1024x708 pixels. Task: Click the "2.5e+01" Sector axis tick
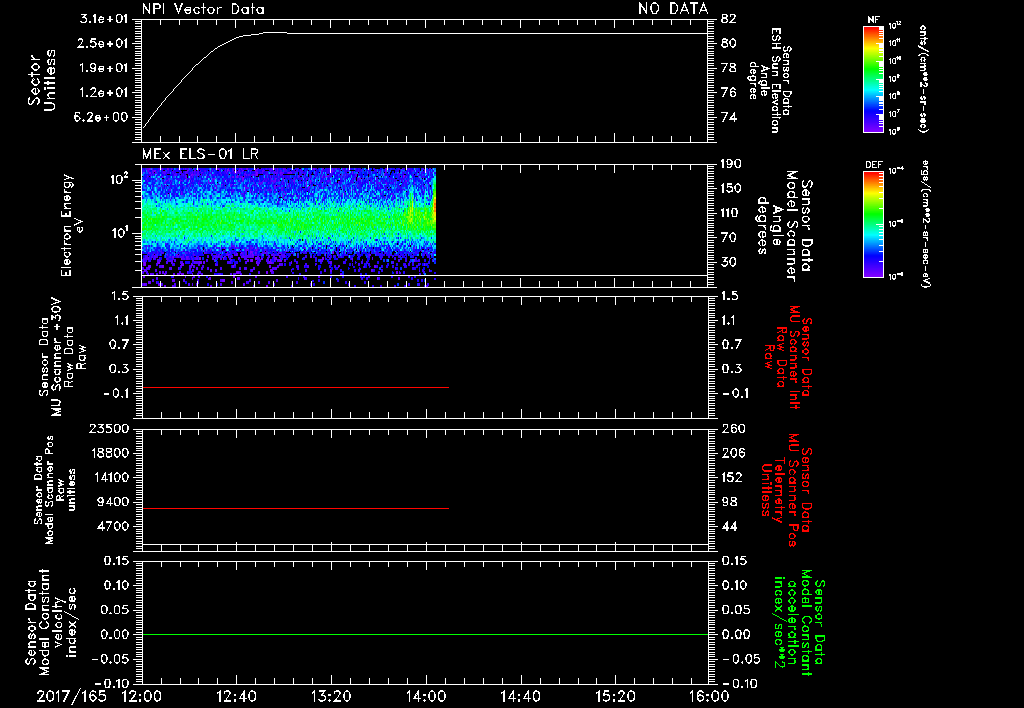(104, 43)
